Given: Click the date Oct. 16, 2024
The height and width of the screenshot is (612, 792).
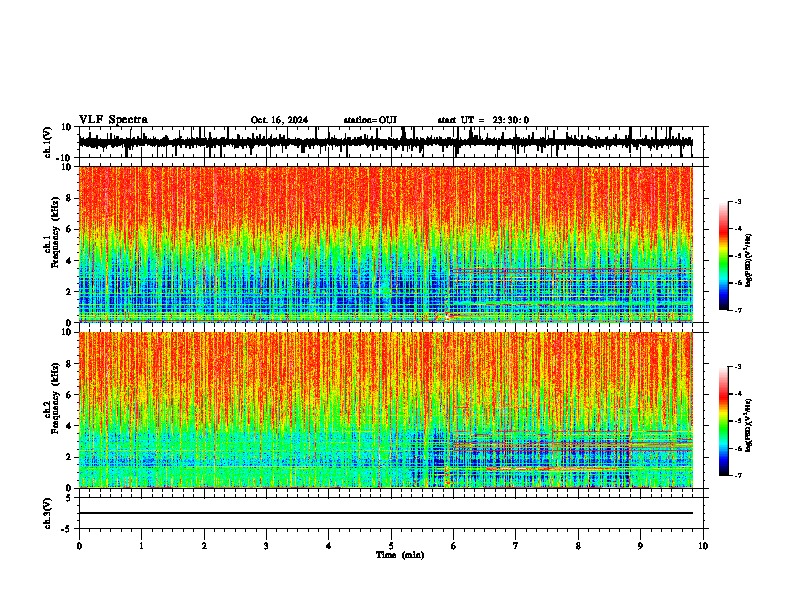Looking at the screenshot, I should coord(279,120).
